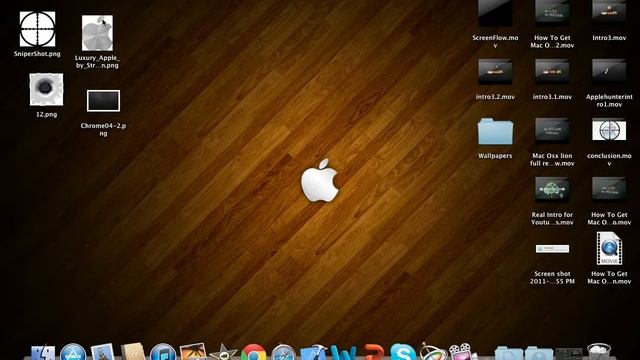Select the conclusion.mov file

609,131
